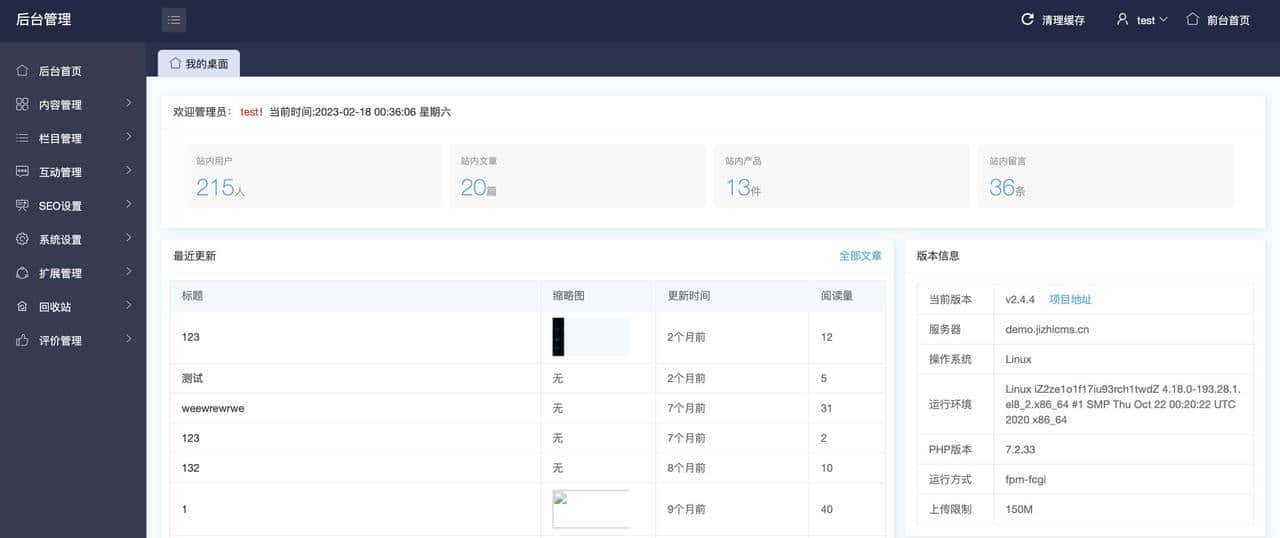Click the refresh icon beside 清理缓存

[1027, 19]
